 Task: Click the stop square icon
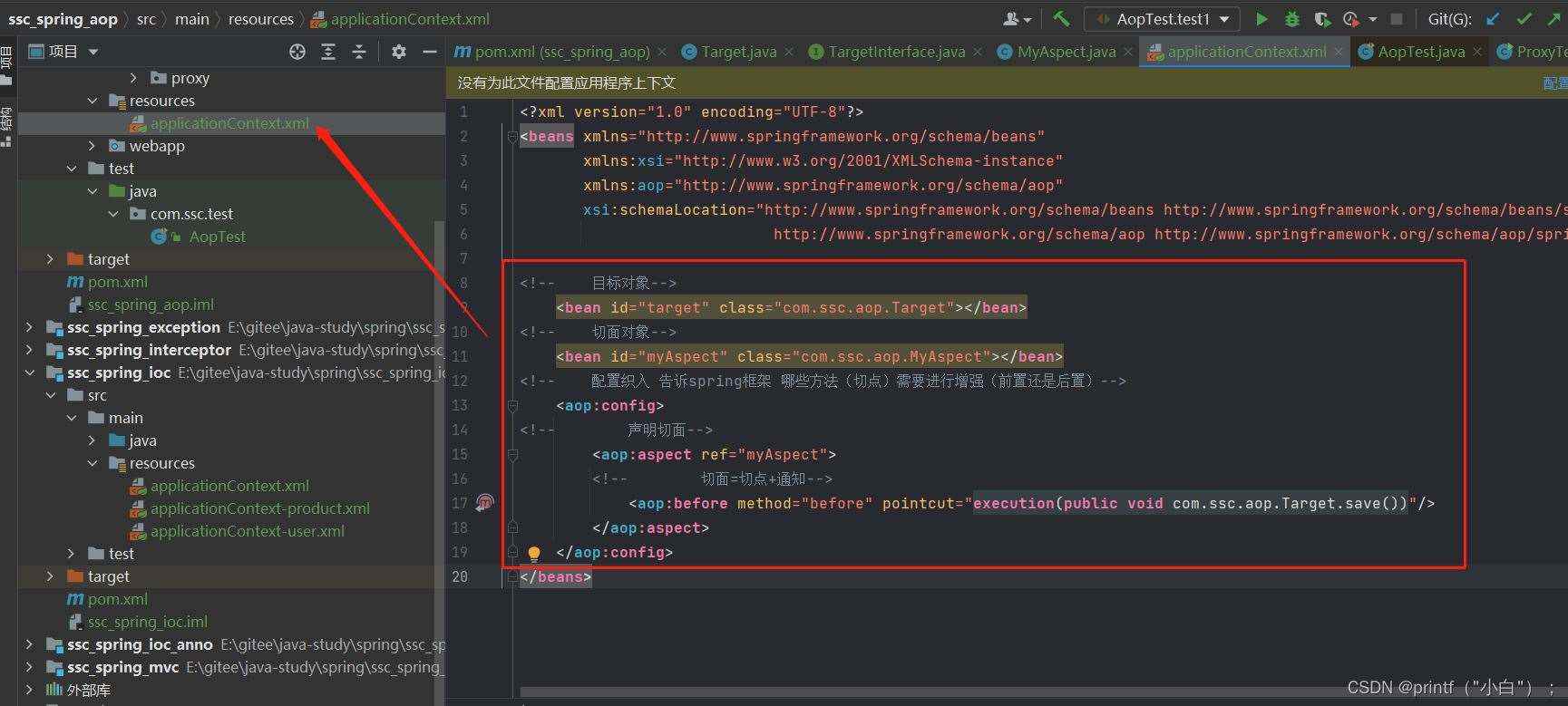click(x=1398, y=18)
